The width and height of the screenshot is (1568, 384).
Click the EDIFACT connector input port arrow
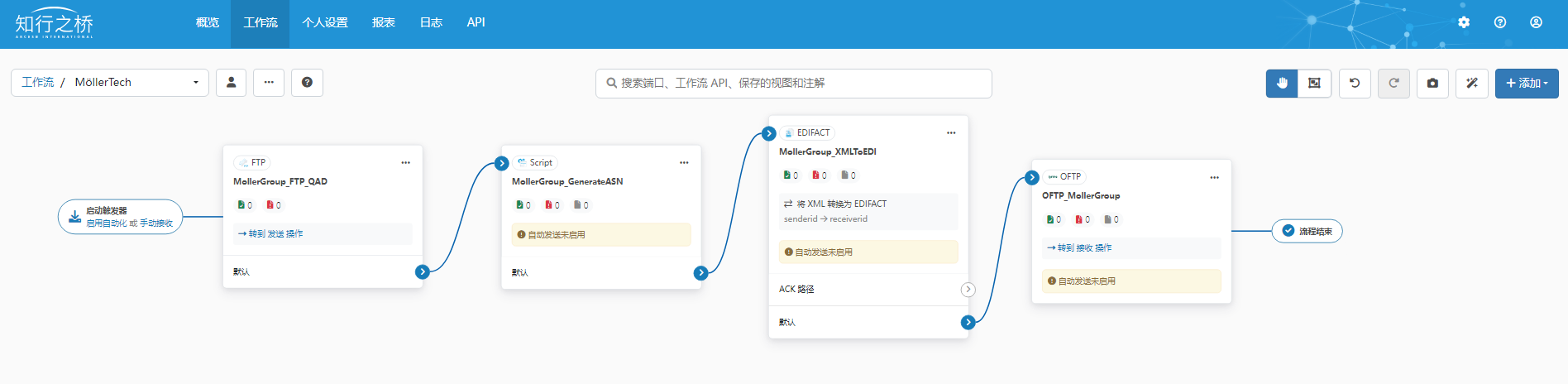point(769,133)
